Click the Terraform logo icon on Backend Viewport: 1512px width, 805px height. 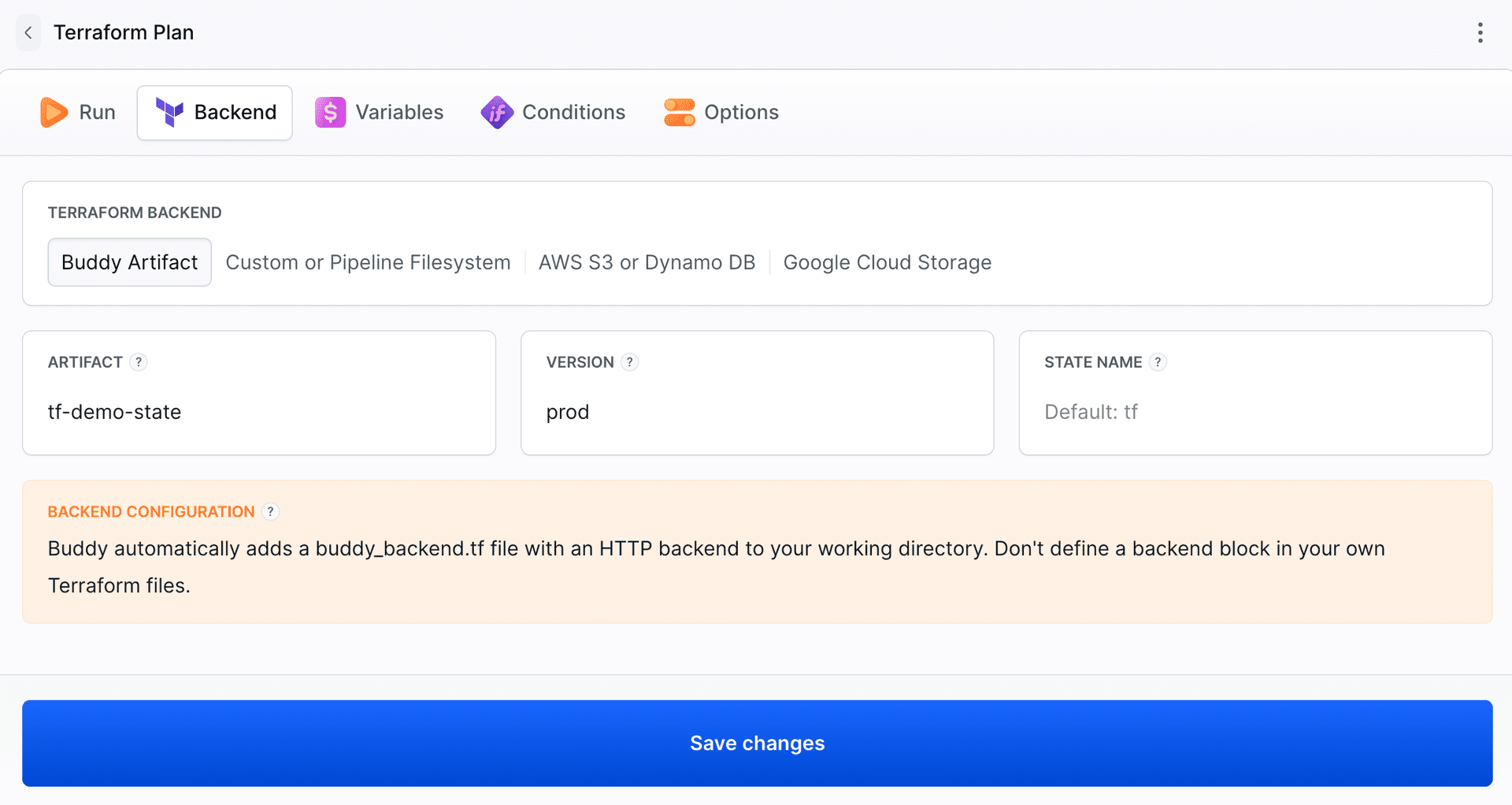click(x=169, y=113)
